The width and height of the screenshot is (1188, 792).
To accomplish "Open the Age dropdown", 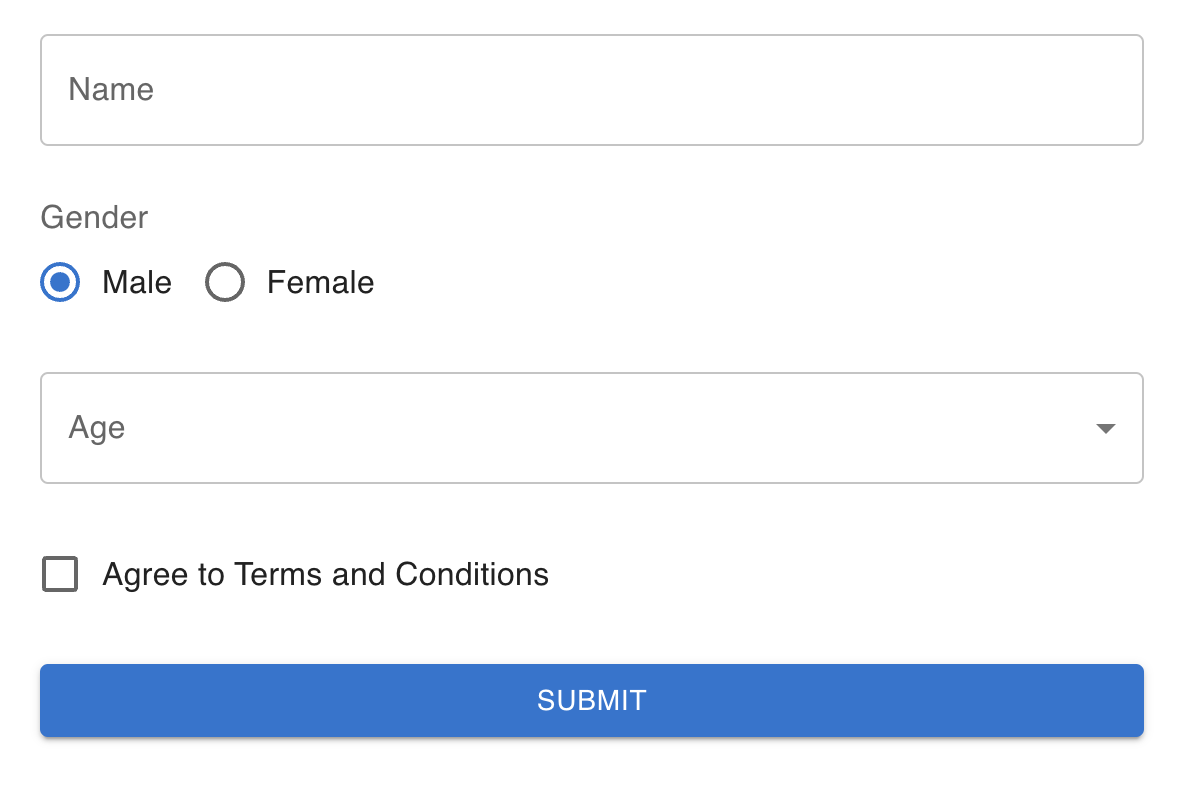I will [590, 428].
